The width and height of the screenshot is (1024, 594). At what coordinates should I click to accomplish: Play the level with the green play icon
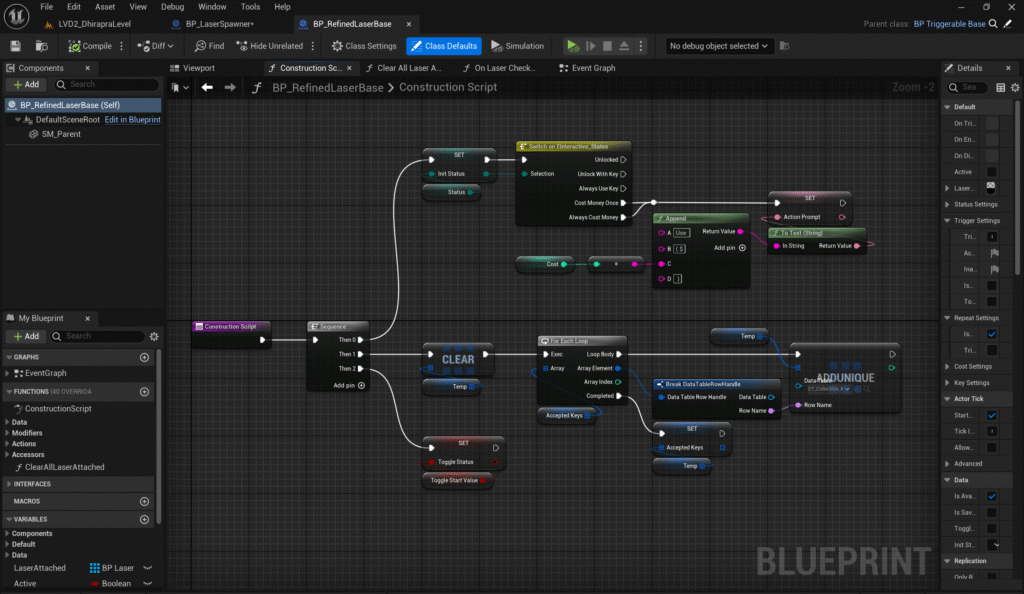(x=572, y=46)
